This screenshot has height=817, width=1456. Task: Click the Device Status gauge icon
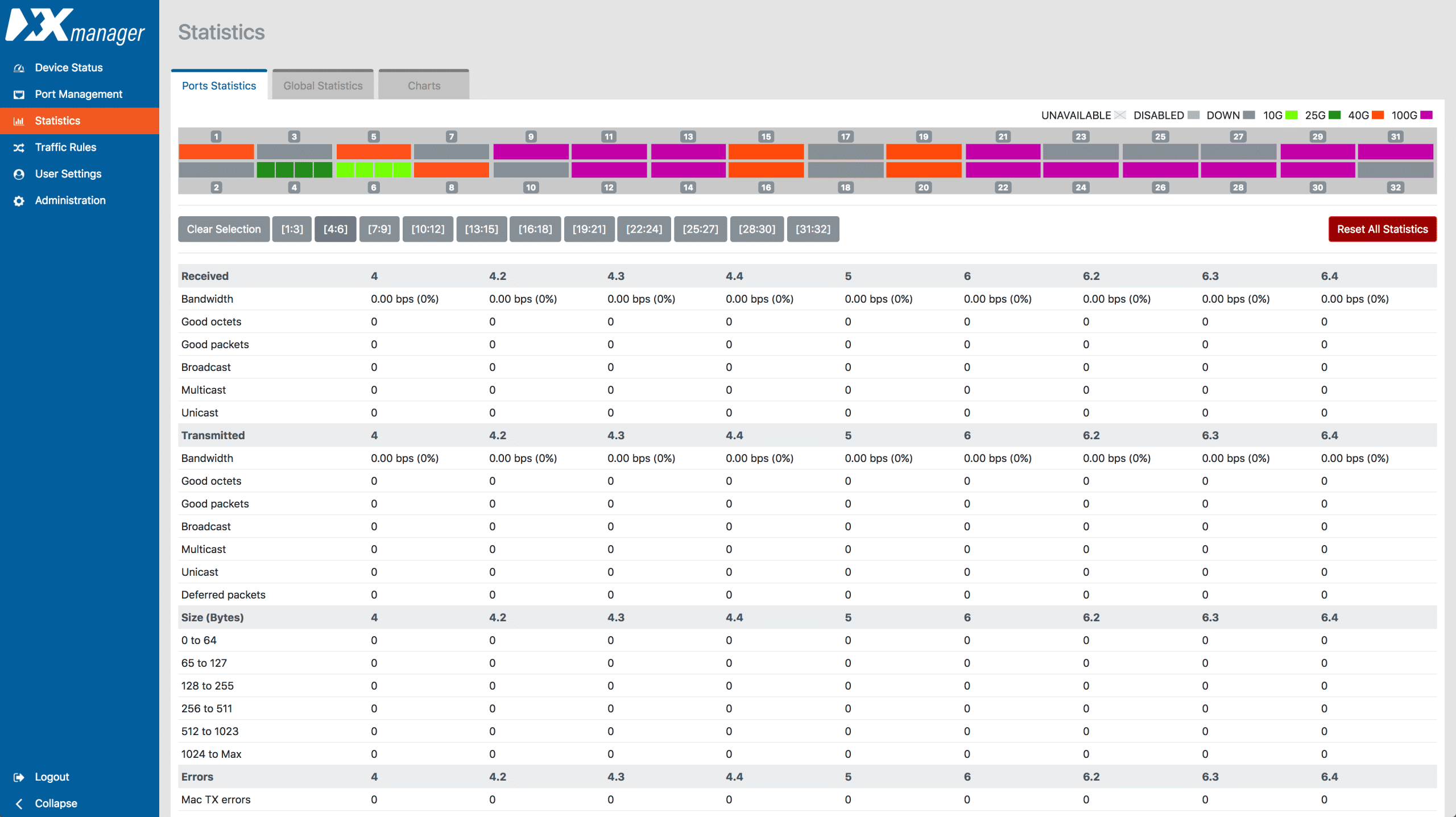click(19, 68)
